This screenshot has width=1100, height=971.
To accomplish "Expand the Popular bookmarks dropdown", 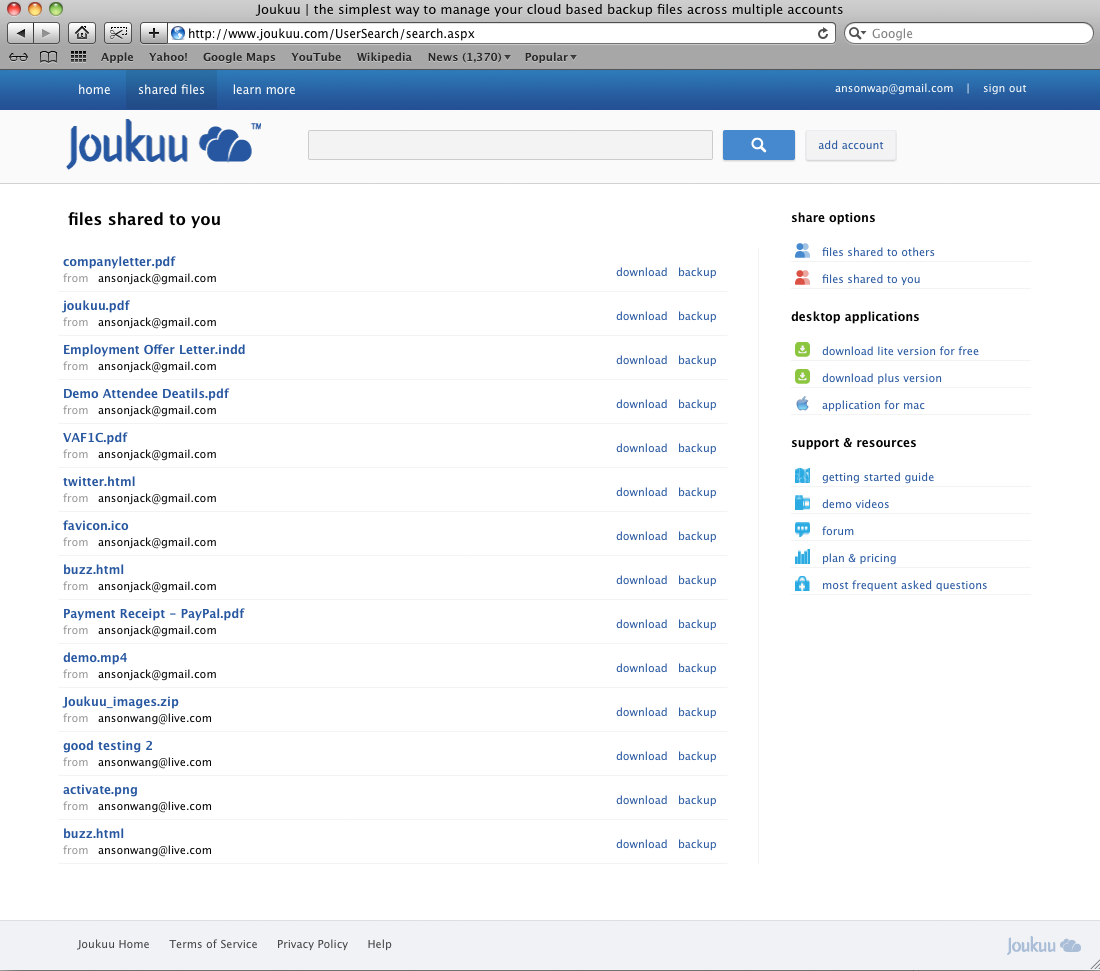I will coord(550,57).
